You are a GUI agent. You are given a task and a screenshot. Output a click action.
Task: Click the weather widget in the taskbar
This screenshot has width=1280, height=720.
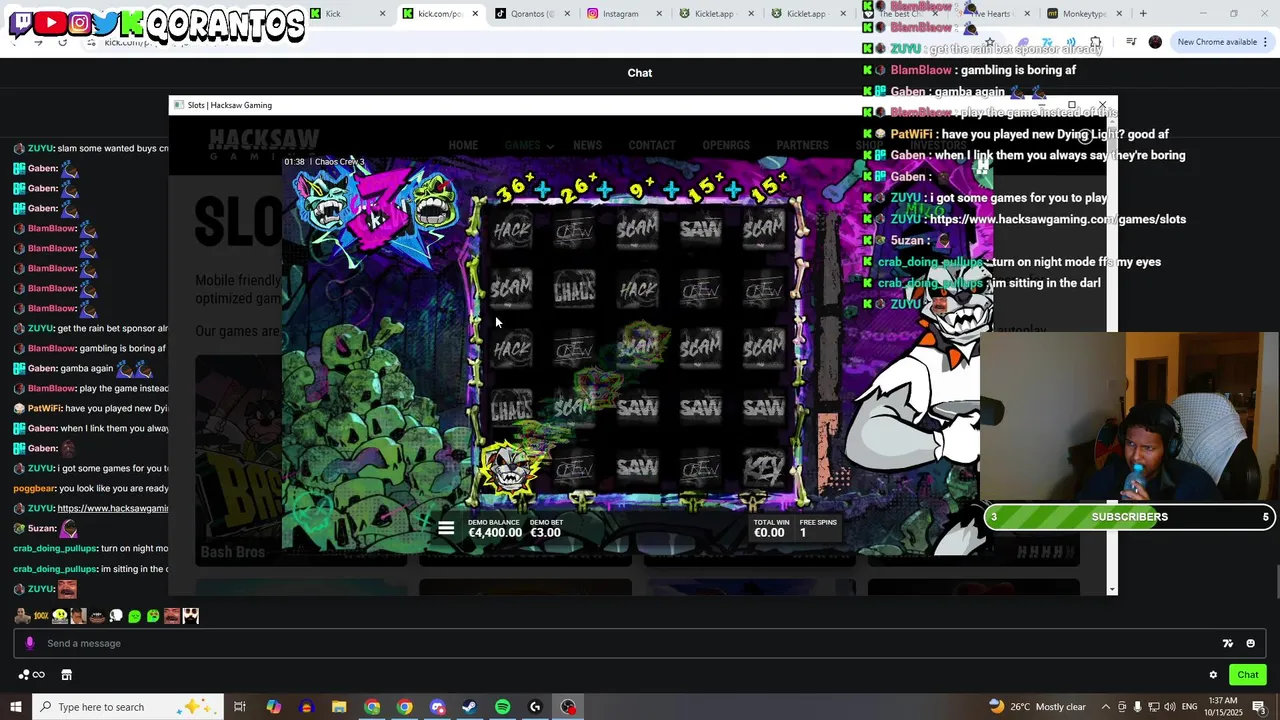point(1036,707)
